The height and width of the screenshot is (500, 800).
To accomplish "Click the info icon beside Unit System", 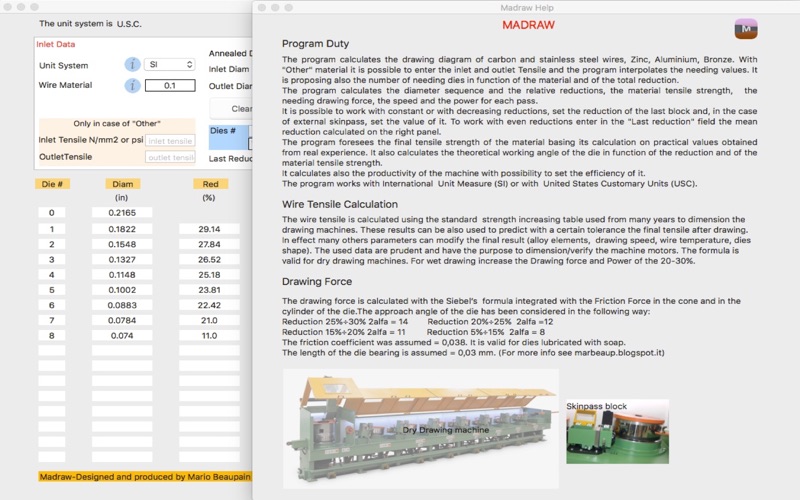I will pos(132,65).
